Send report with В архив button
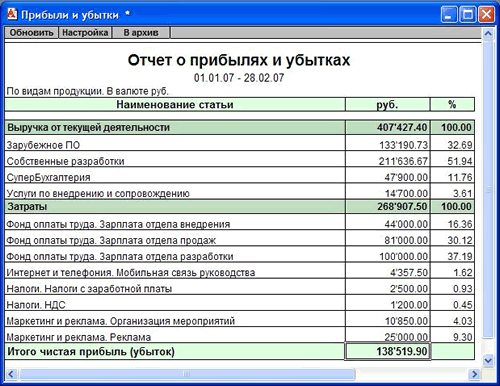This screenshot has height=386, width=500. point(141,33)
